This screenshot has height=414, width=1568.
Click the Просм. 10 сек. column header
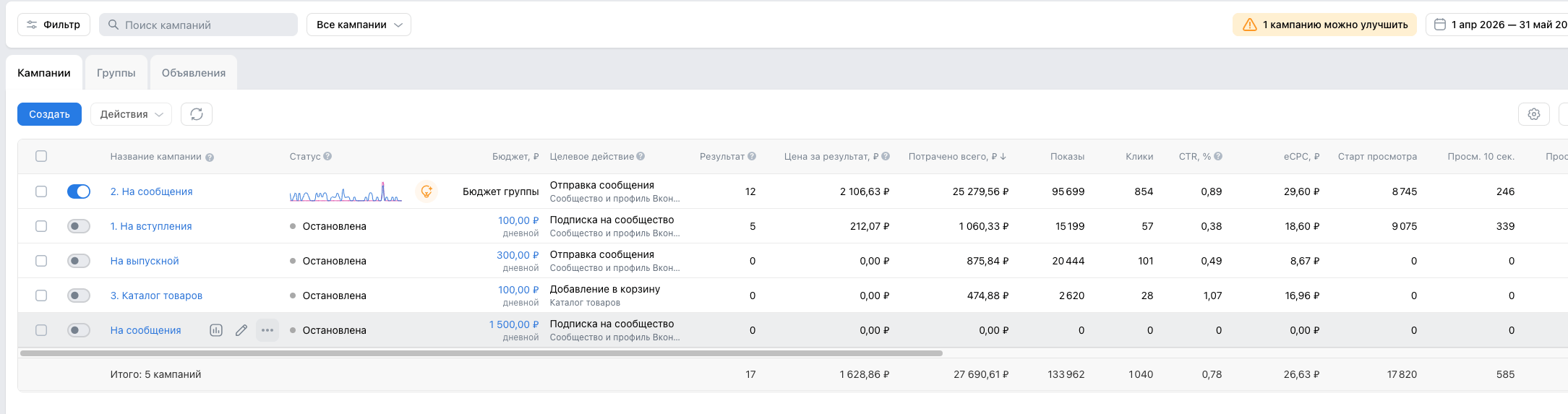click(x=1481, y=157)
